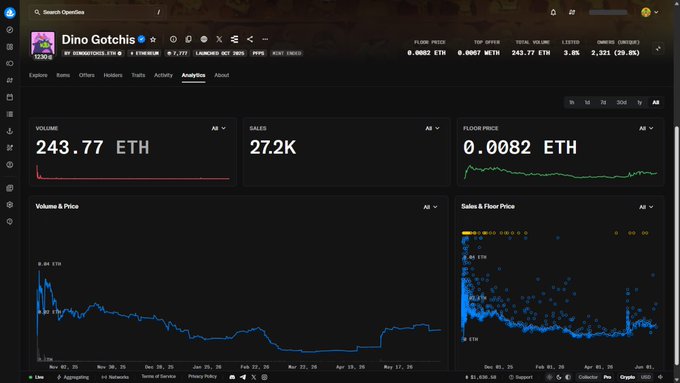
Task: Open the Volume card All dropdown
Action: point(219,128)
